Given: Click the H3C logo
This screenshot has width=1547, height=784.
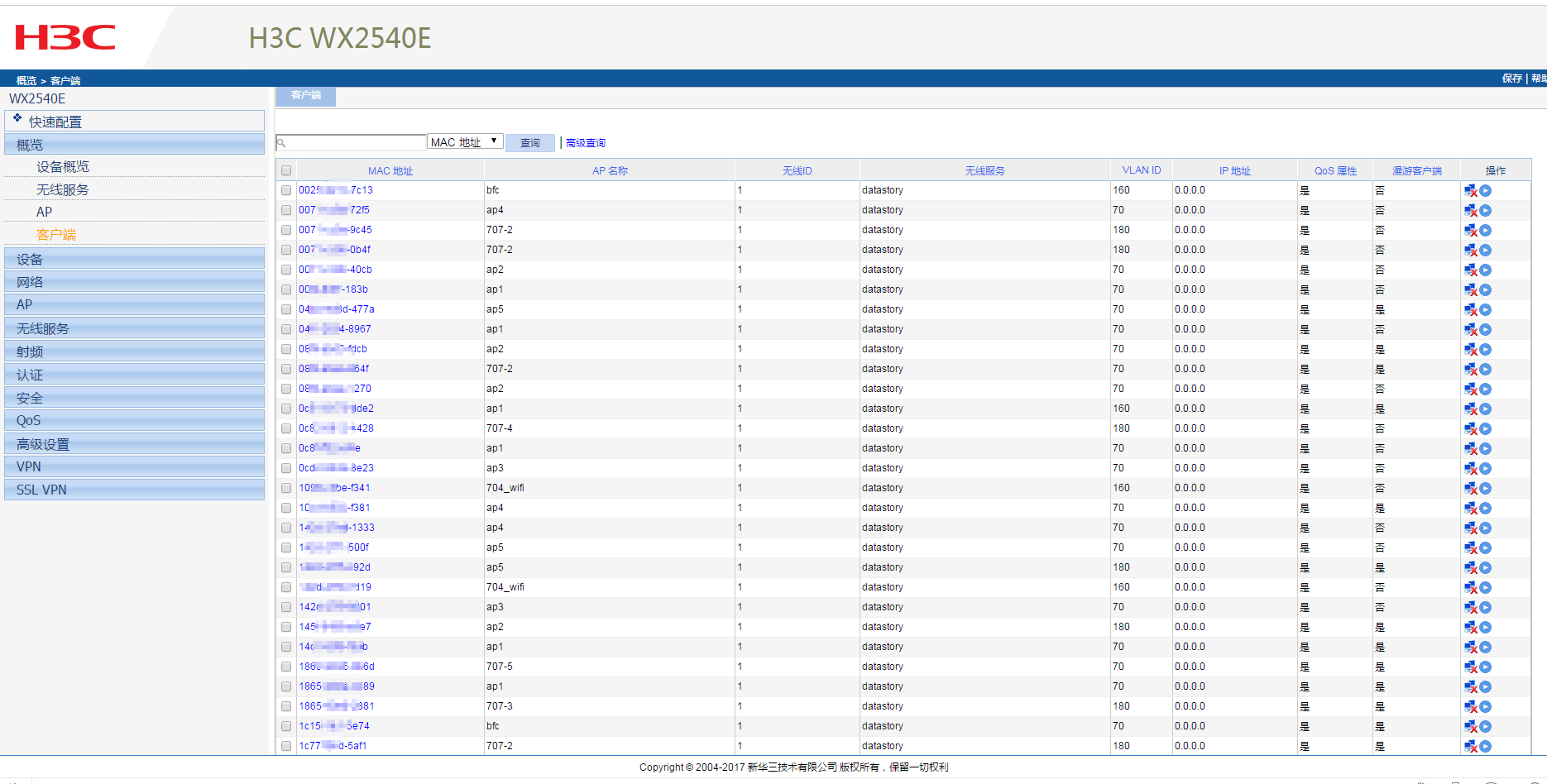Looking at the screenshot, I should [65, 37].
